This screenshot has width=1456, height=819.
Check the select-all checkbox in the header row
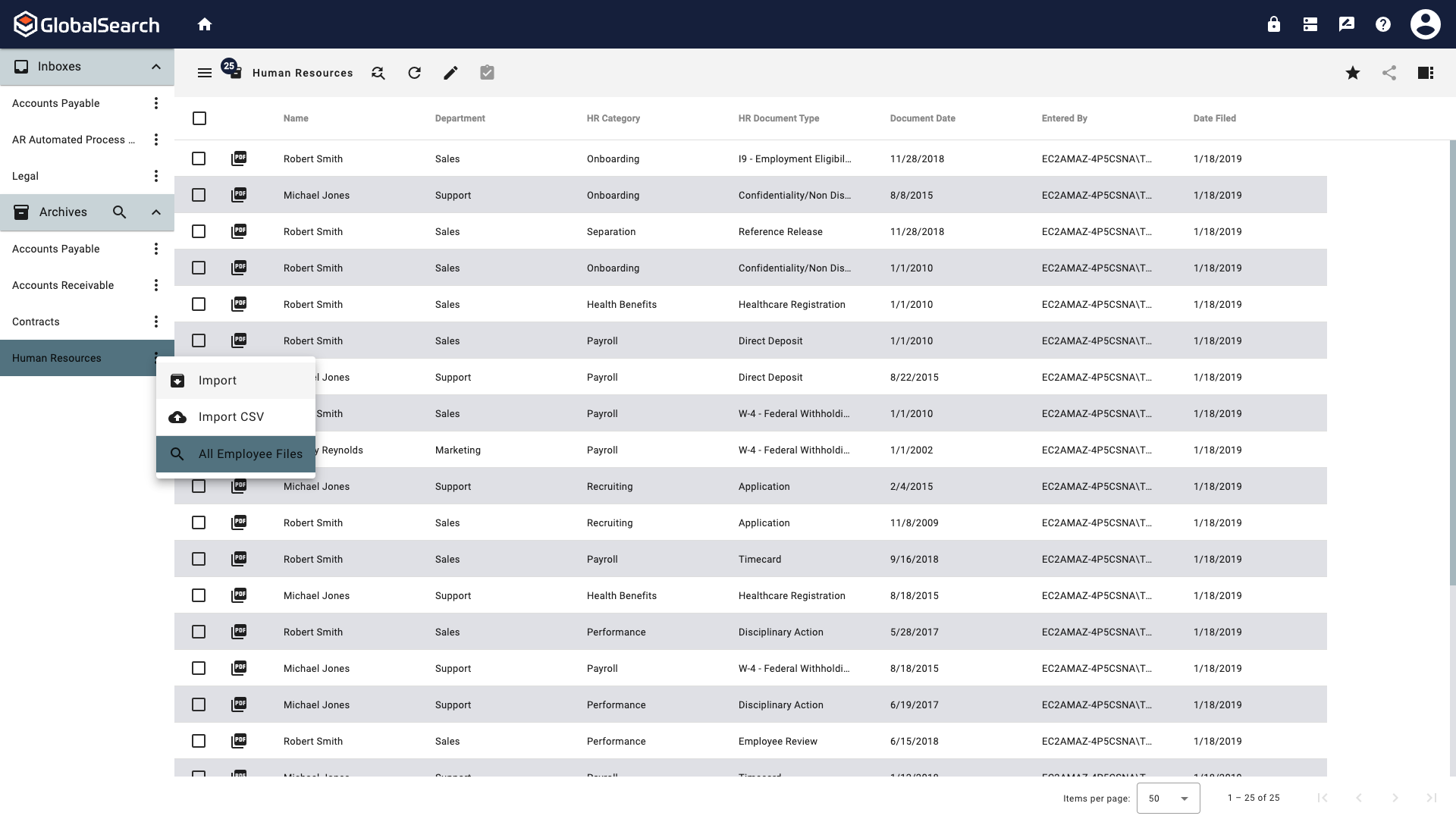199,118
